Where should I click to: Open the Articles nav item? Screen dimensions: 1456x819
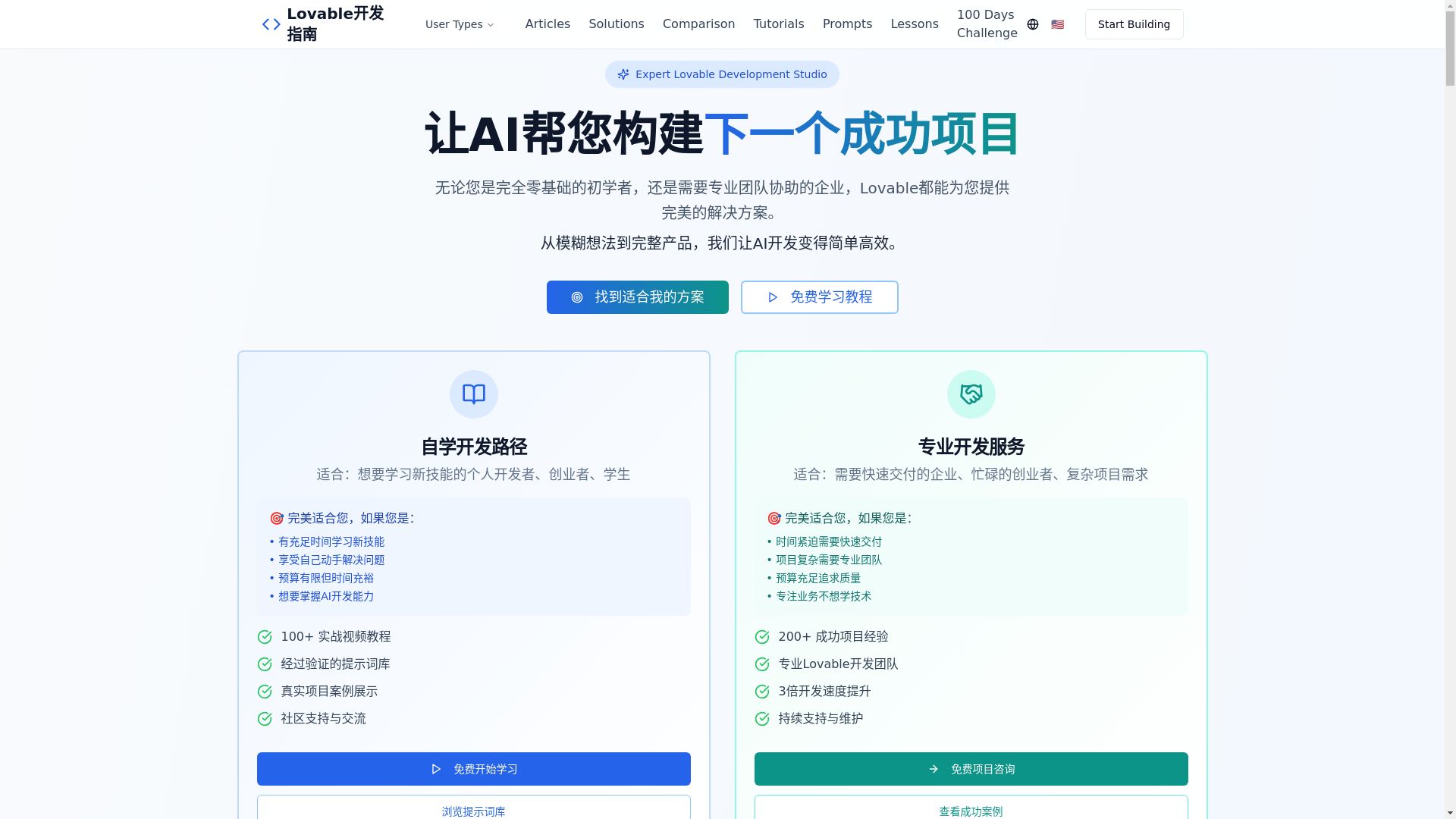coord(548,24)
